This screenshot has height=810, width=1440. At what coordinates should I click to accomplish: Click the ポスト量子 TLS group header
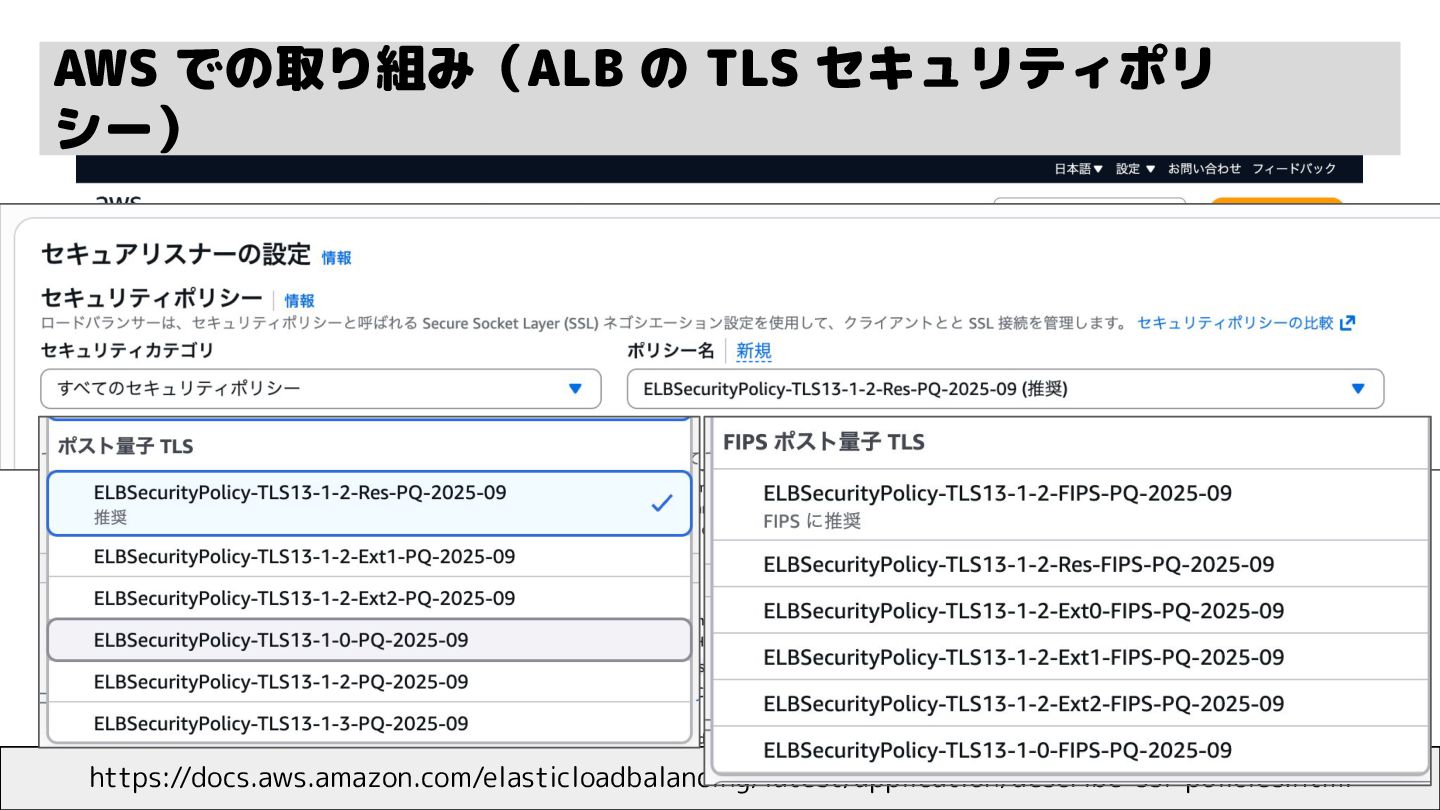pos(125,446)
